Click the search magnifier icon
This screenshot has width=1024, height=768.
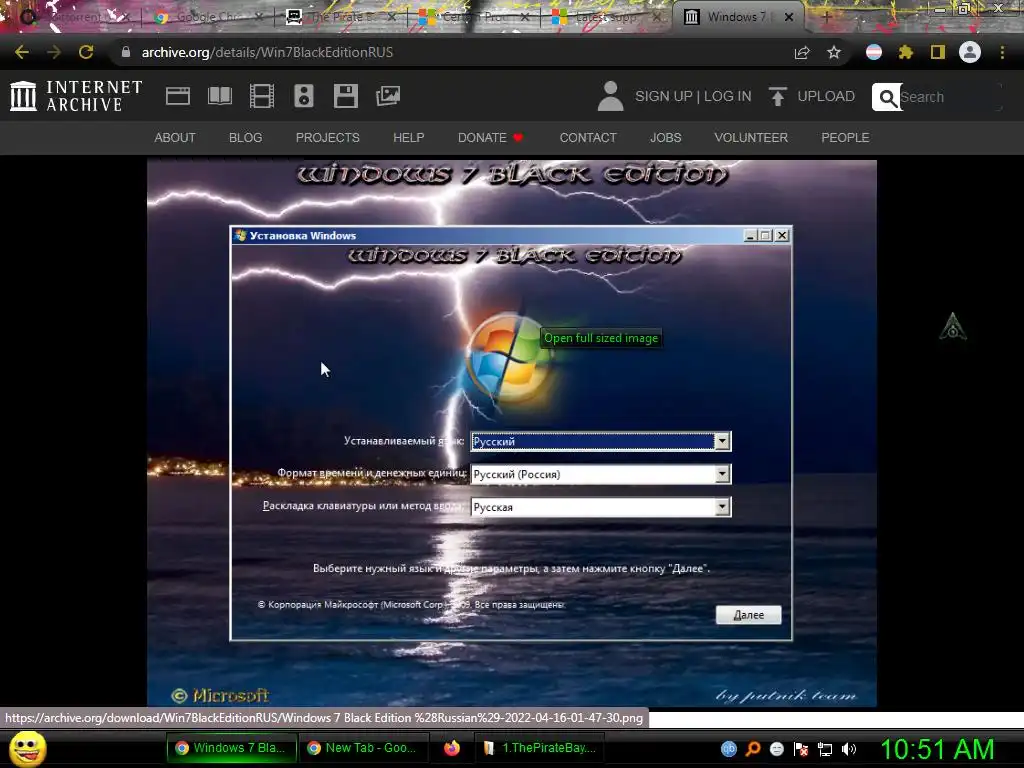point(887,97)
